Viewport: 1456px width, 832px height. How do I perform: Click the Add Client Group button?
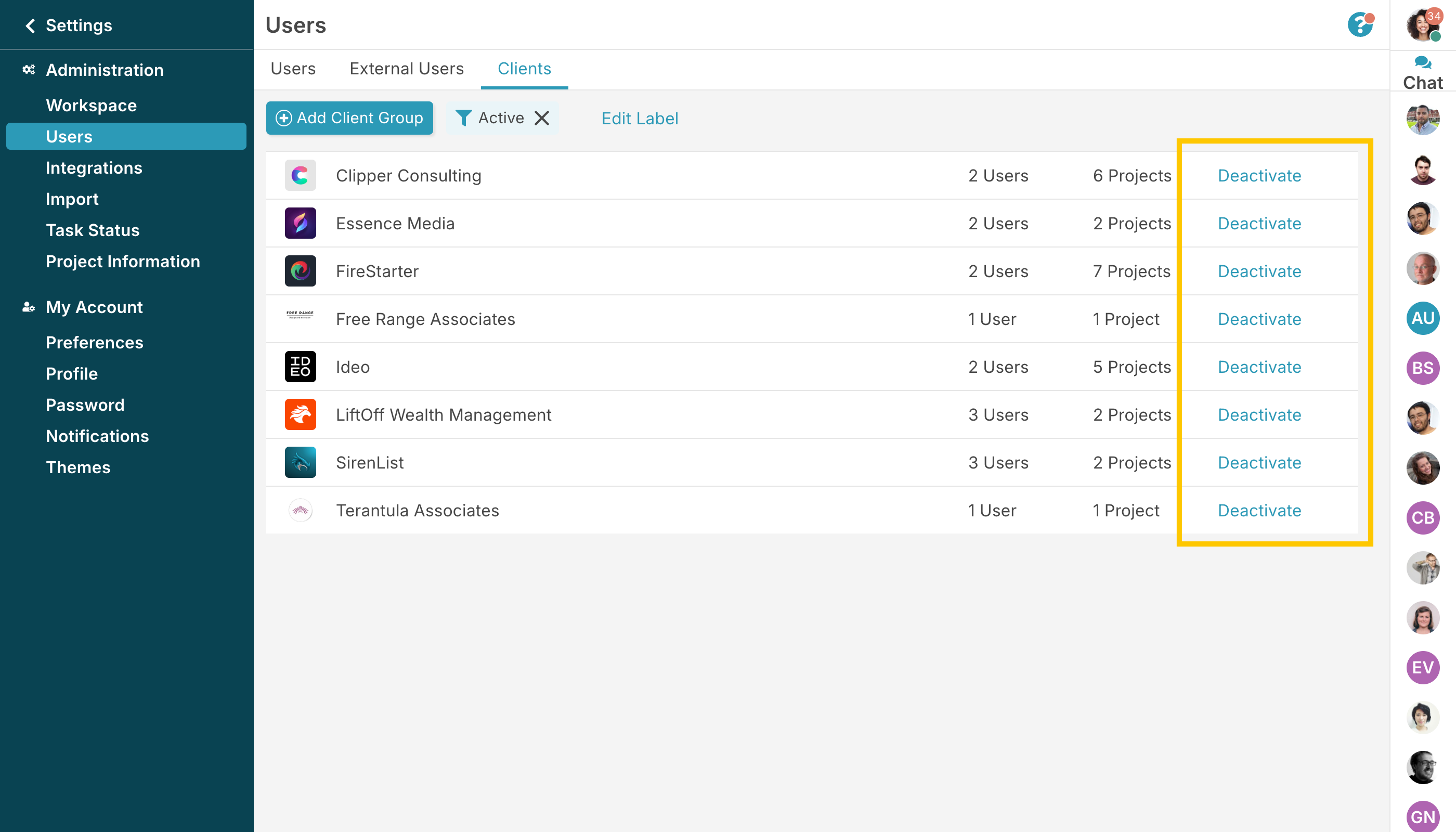(x=349, y=118)
